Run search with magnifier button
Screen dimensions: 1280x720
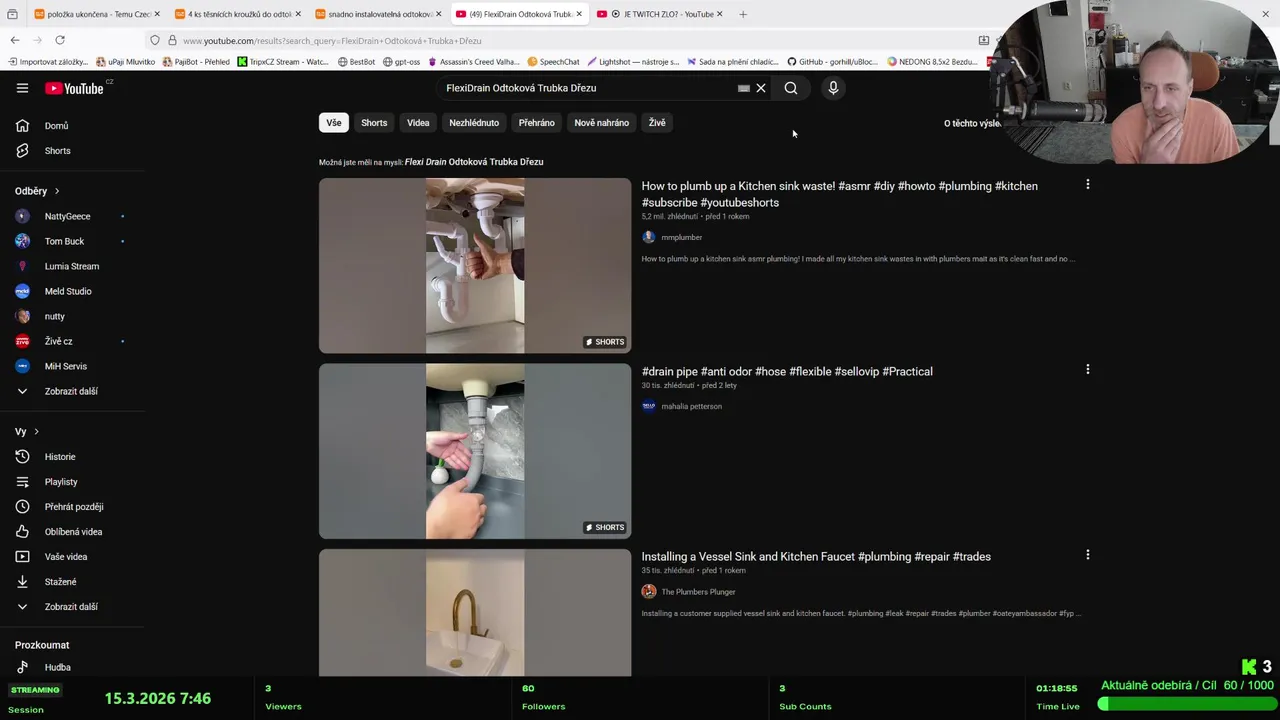[x=791, y=88]
